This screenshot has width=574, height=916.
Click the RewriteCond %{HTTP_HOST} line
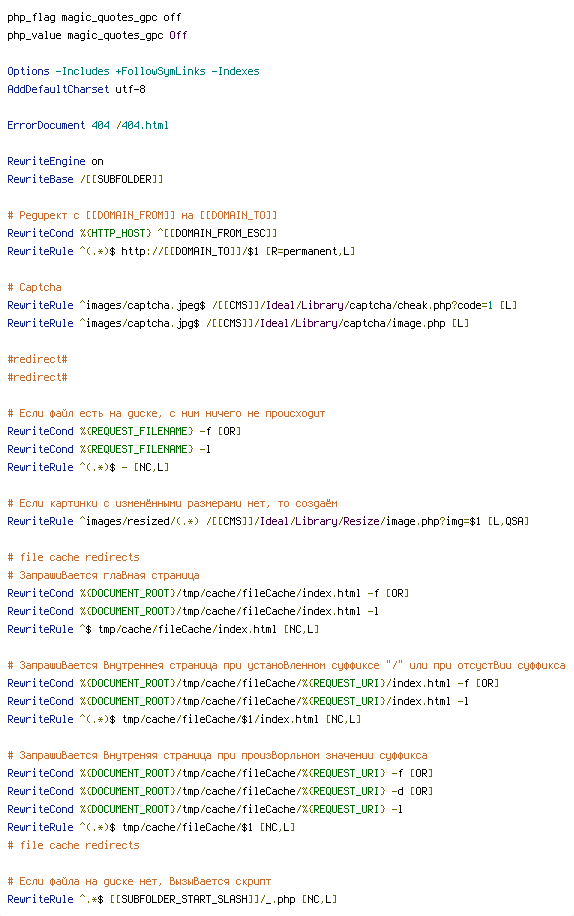click(x=142, y=233)
